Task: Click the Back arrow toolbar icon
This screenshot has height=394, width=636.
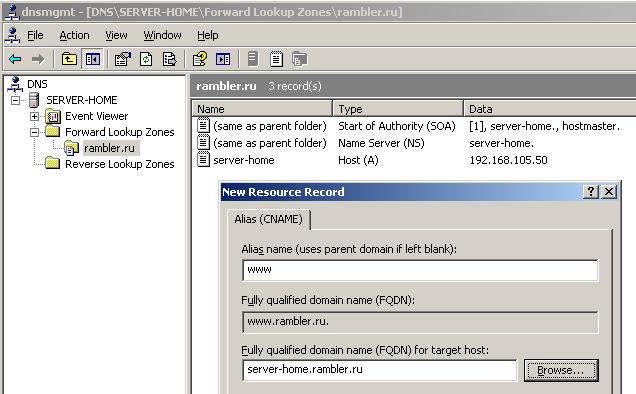Action: (15, 59)
